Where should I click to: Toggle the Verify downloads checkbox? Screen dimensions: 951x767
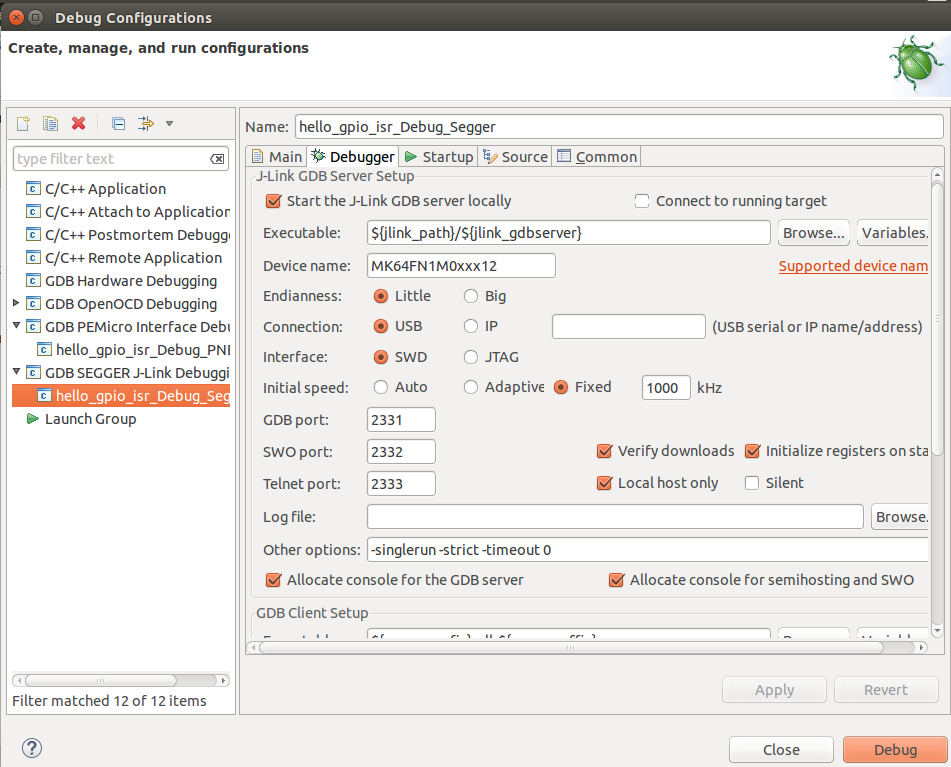[x=604, y=450]
